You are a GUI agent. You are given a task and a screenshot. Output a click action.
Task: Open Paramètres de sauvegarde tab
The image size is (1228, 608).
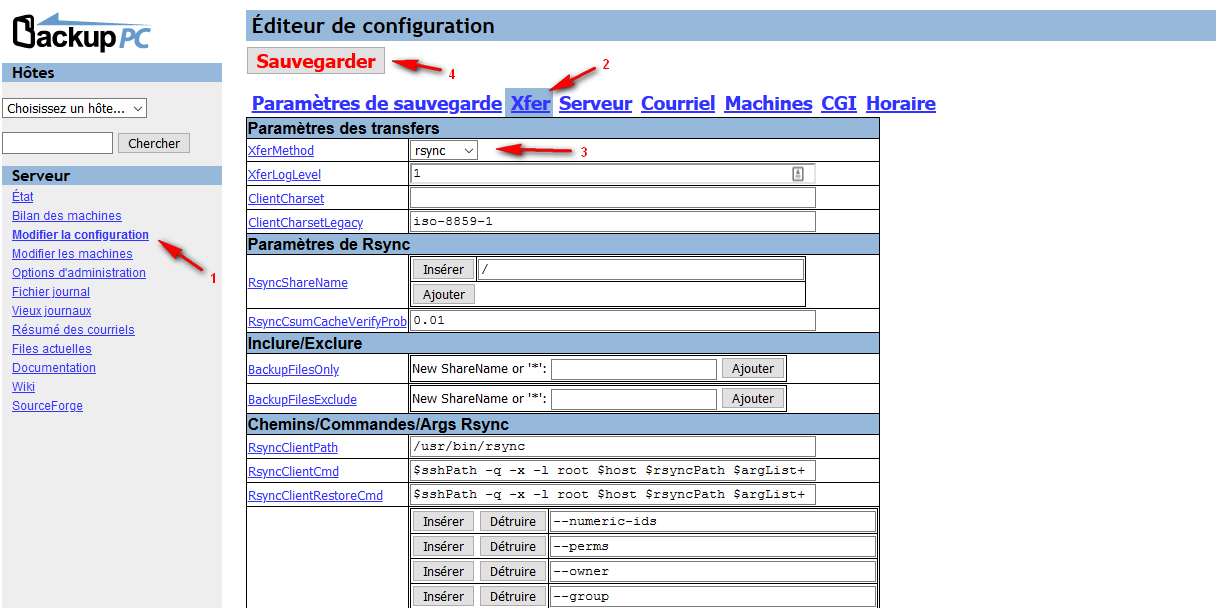click(x=376, y=103)
